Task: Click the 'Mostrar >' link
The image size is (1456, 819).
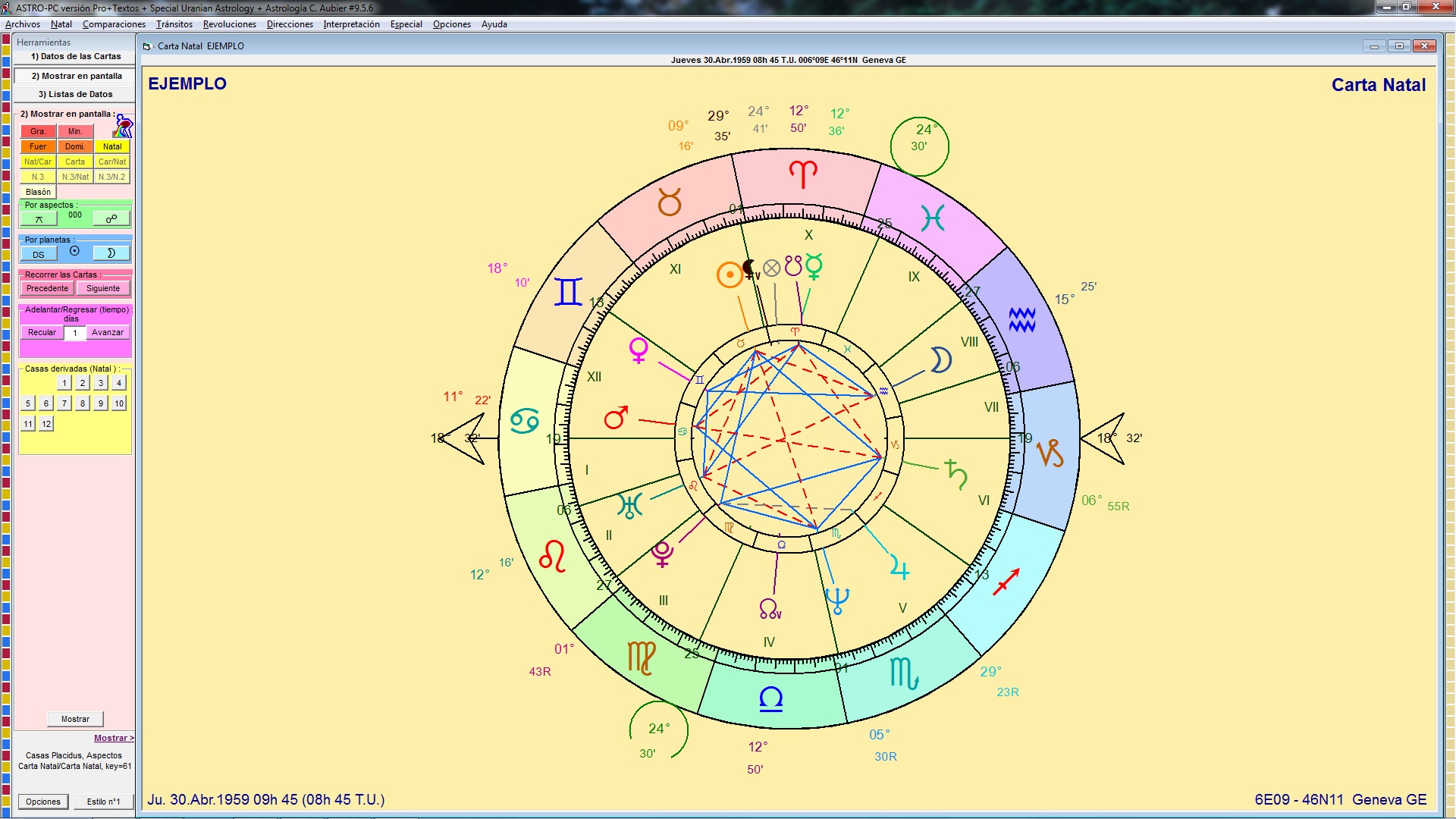Action: pyautogui.click(x=114, y=738)
